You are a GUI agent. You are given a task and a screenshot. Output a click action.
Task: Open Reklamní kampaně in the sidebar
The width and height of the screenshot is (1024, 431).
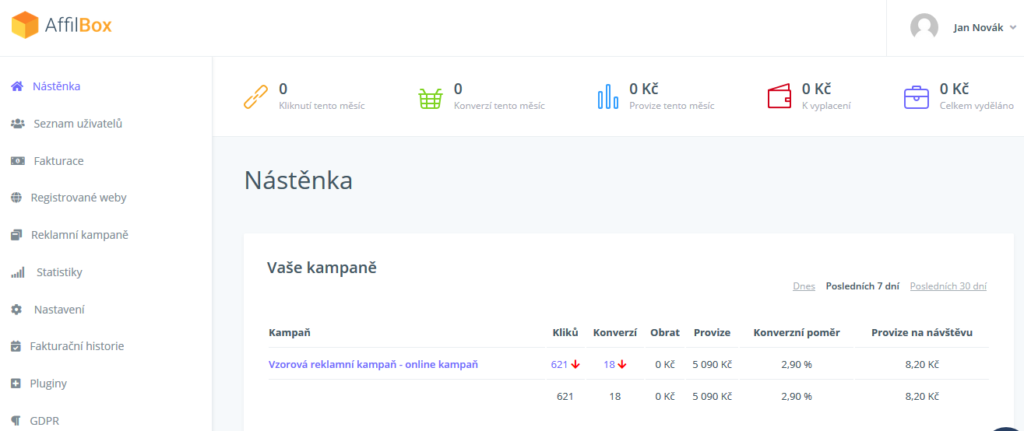[x=80, y=235]
